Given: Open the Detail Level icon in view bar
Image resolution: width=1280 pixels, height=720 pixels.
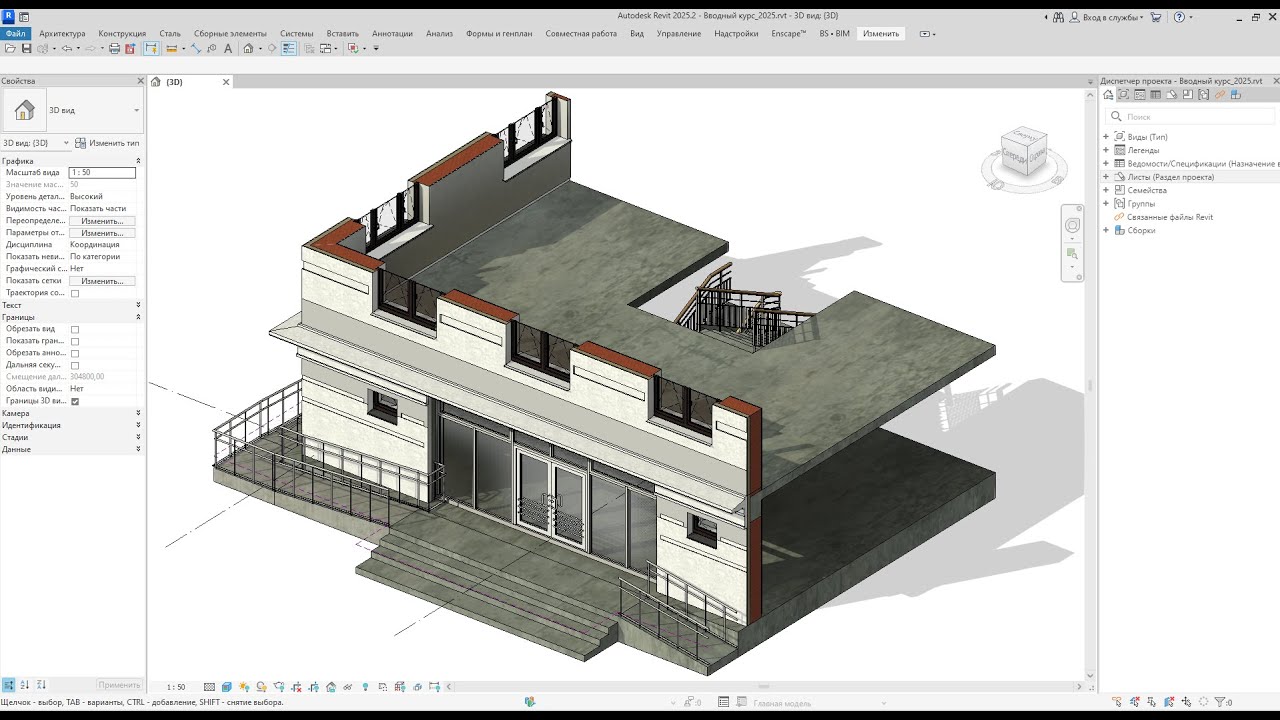Looking at the screenshot, I should tap(209, 687).
